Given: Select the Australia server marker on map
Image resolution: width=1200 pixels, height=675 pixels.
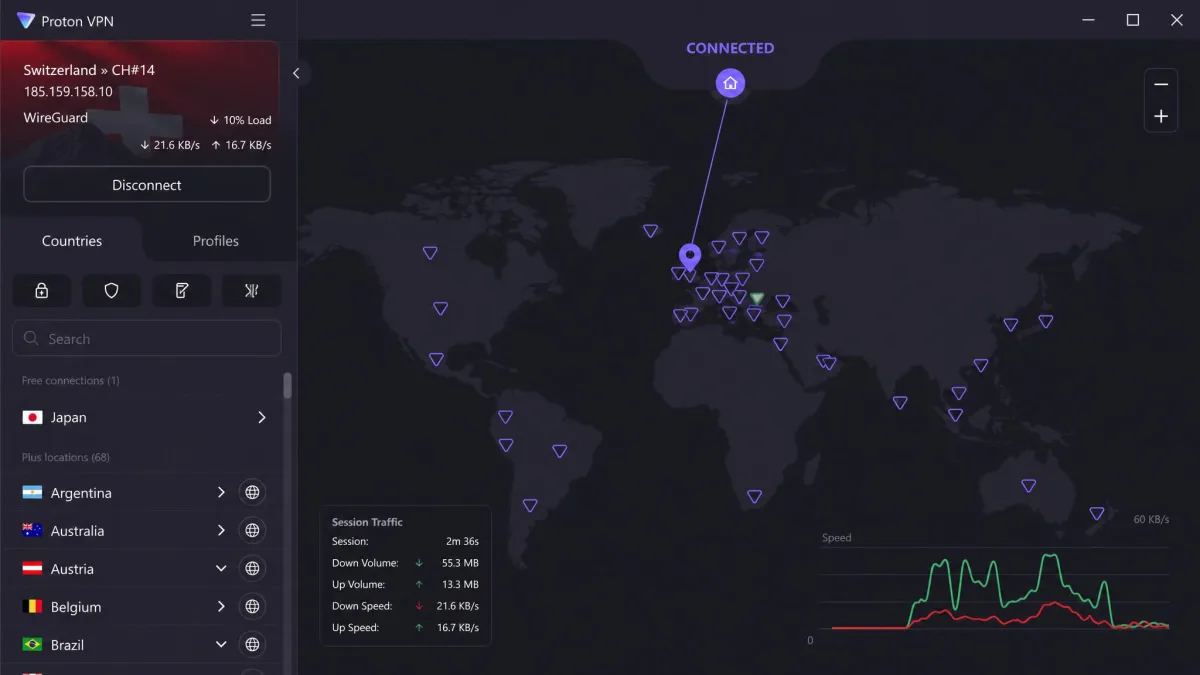Looking at the screenshot, I should [x=1028, y=486].
